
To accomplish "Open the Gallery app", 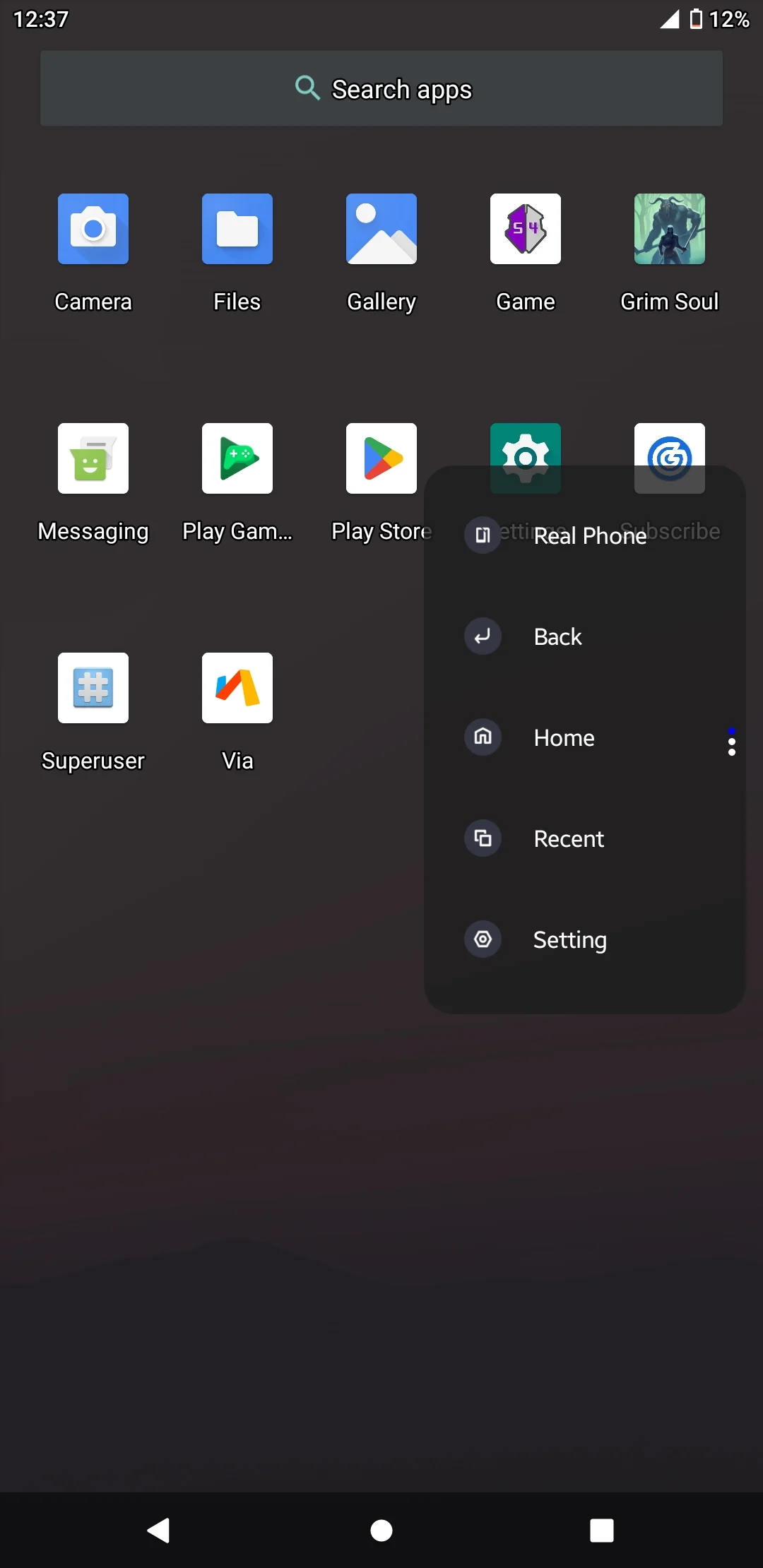I will (x=381, y=230).
